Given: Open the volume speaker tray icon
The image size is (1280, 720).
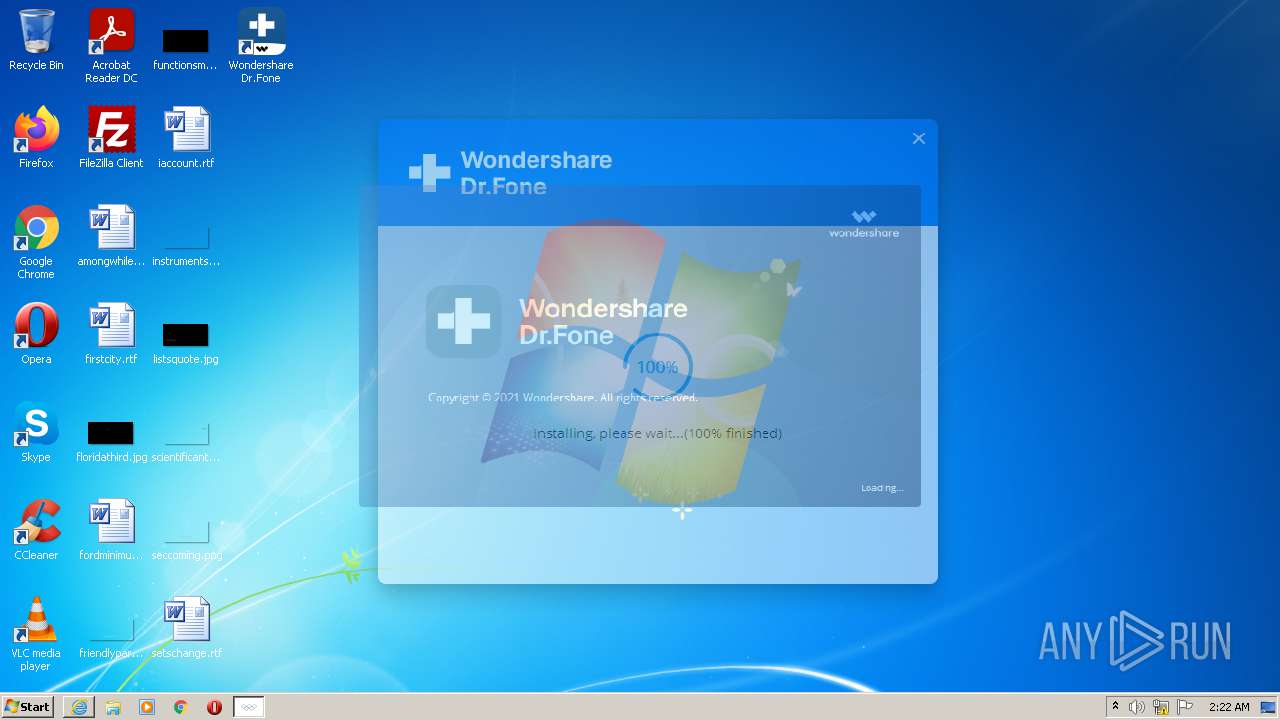Looking at the screenshot, I should (1137, 707).
